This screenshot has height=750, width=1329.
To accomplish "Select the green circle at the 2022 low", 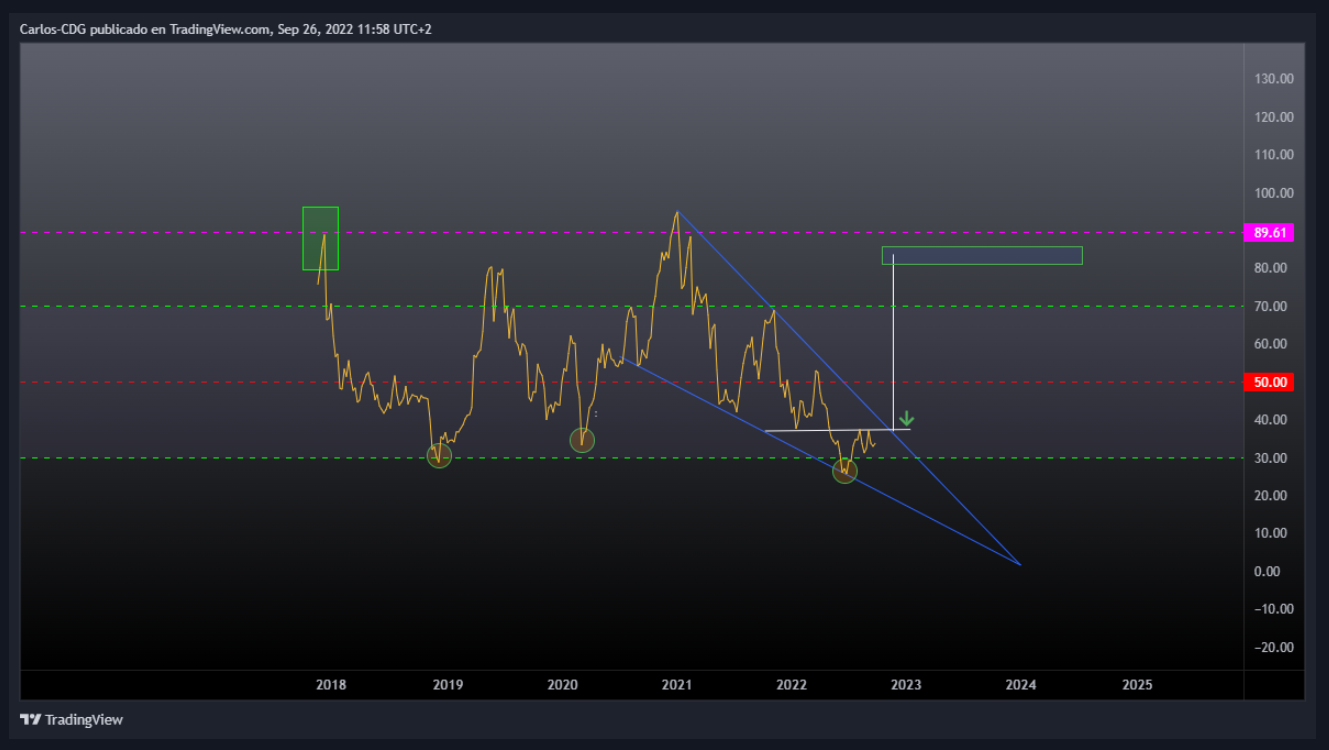I will click(x=845, y=471).
